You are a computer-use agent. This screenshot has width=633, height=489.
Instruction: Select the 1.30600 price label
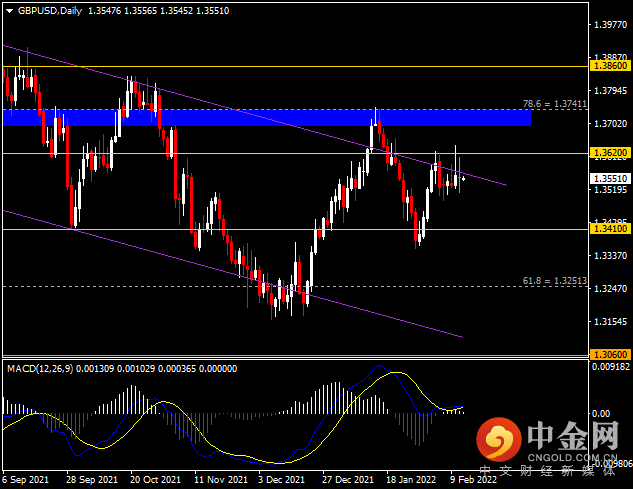(x=611, y=355)
